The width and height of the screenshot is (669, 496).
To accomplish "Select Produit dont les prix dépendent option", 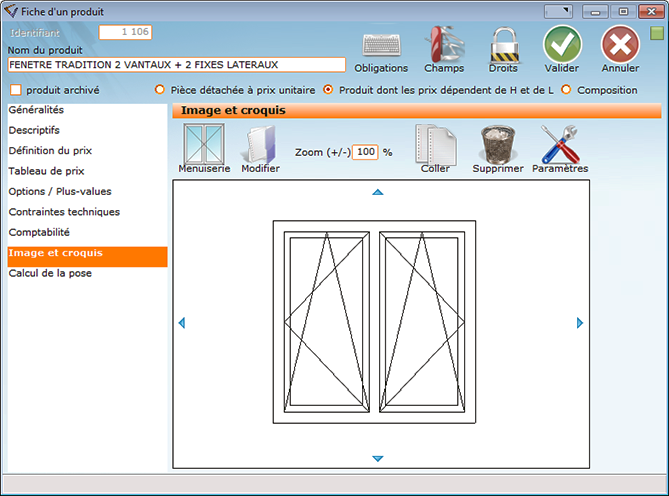I will 328,90.
